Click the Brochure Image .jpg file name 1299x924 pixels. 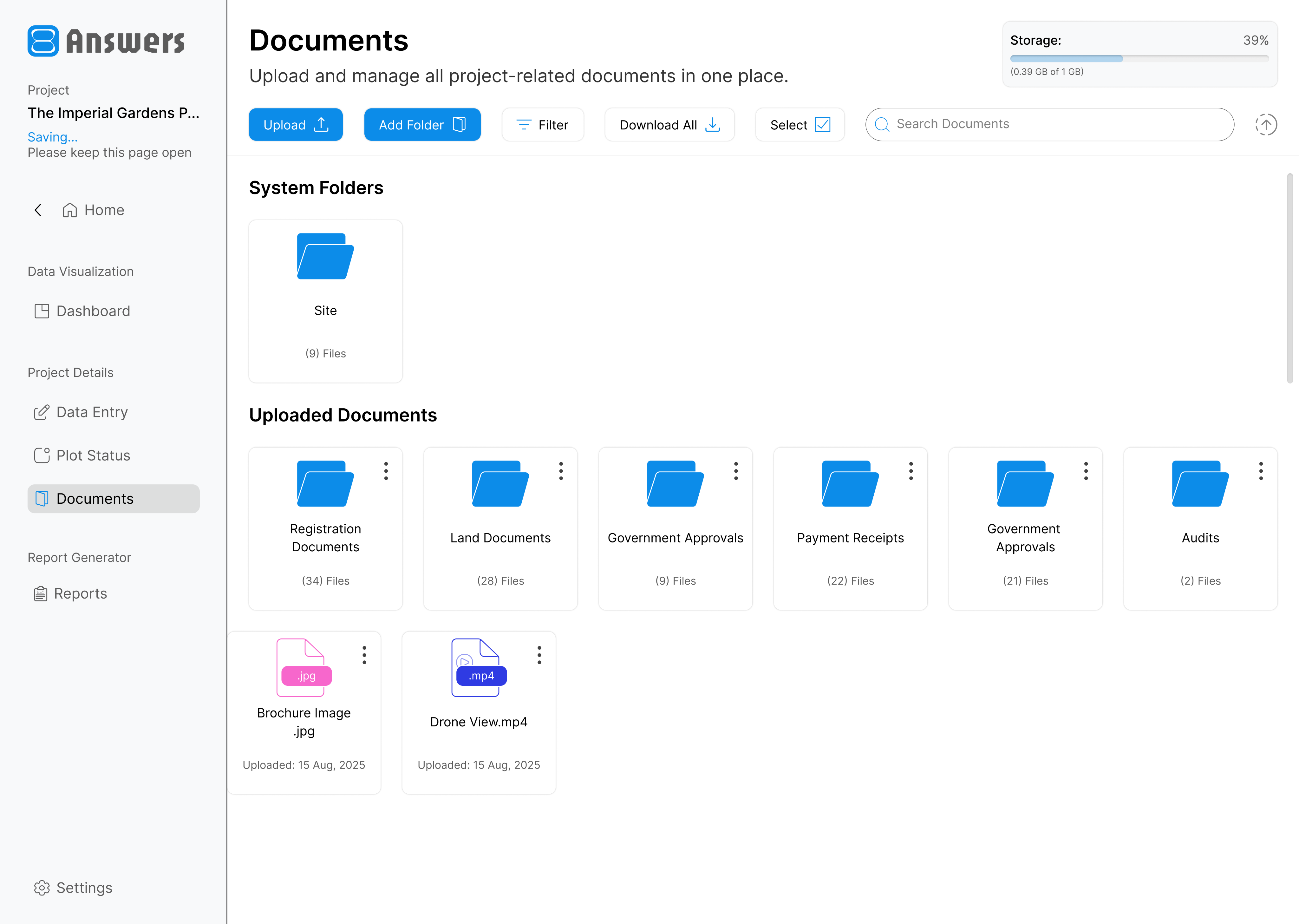(304, 722)
